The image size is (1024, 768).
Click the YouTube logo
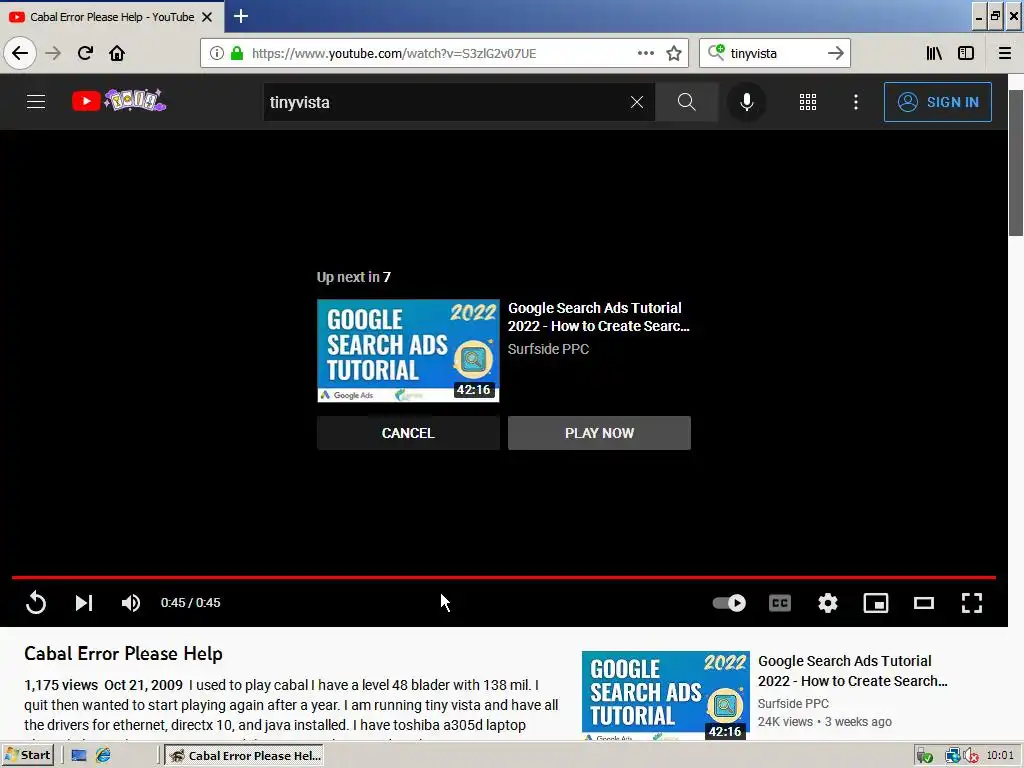[x=119, y=101]
